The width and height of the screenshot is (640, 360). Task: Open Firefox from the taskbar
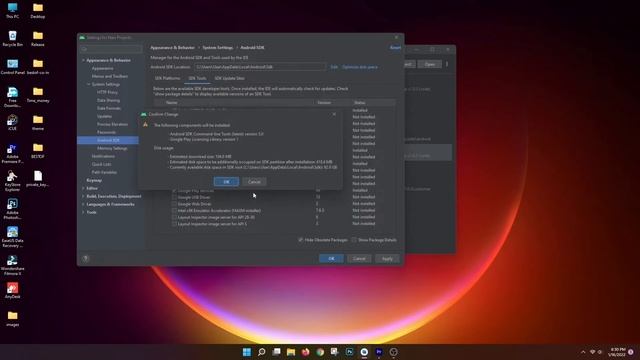(305, 352)
